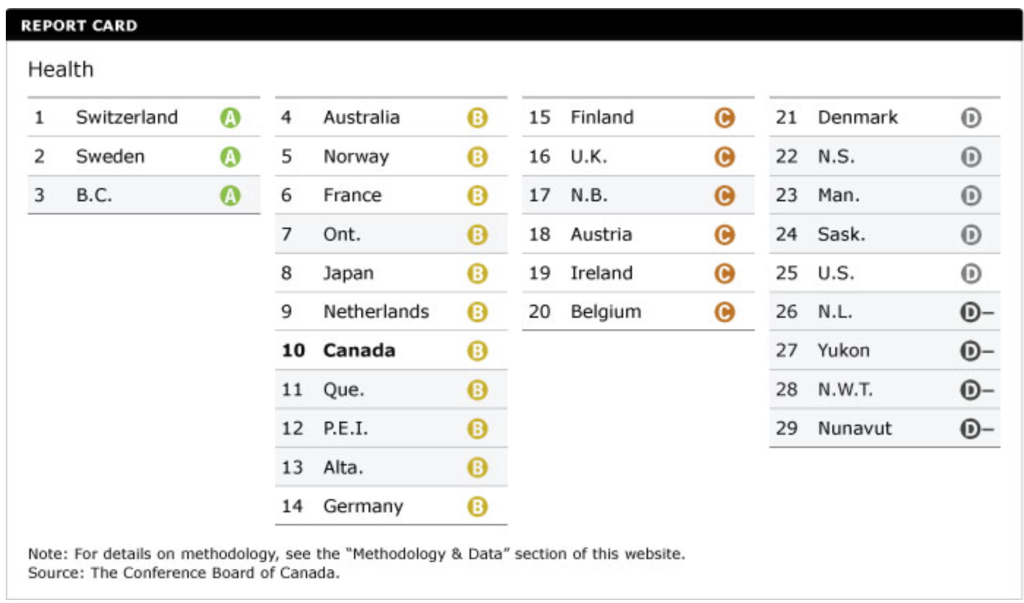This screenshot has width=1024, height=603.
Task: Click the orange C grade icon beside Finland
Action: (x=724, y=118)
